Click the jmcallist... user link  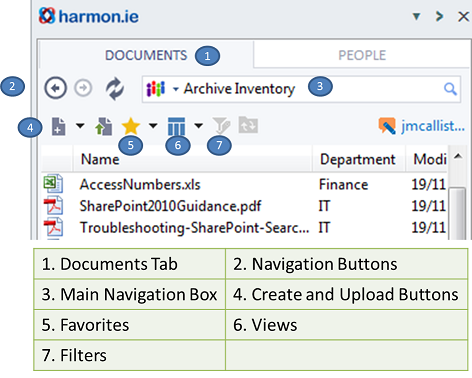click(433, 126)
